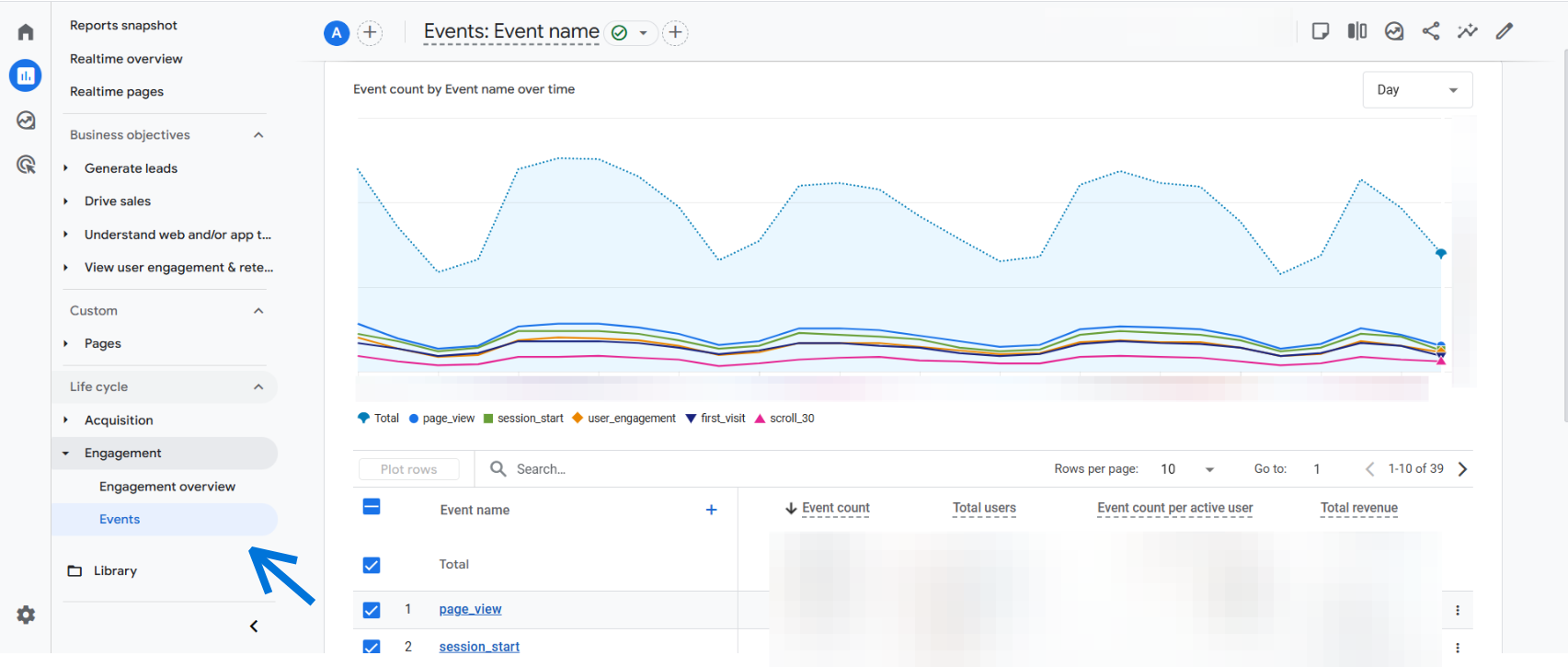The height and width of the screenshot is (667, 1568).
Task: Toggle first_visit series in chart legend
Action: click(x=715, y=418)
